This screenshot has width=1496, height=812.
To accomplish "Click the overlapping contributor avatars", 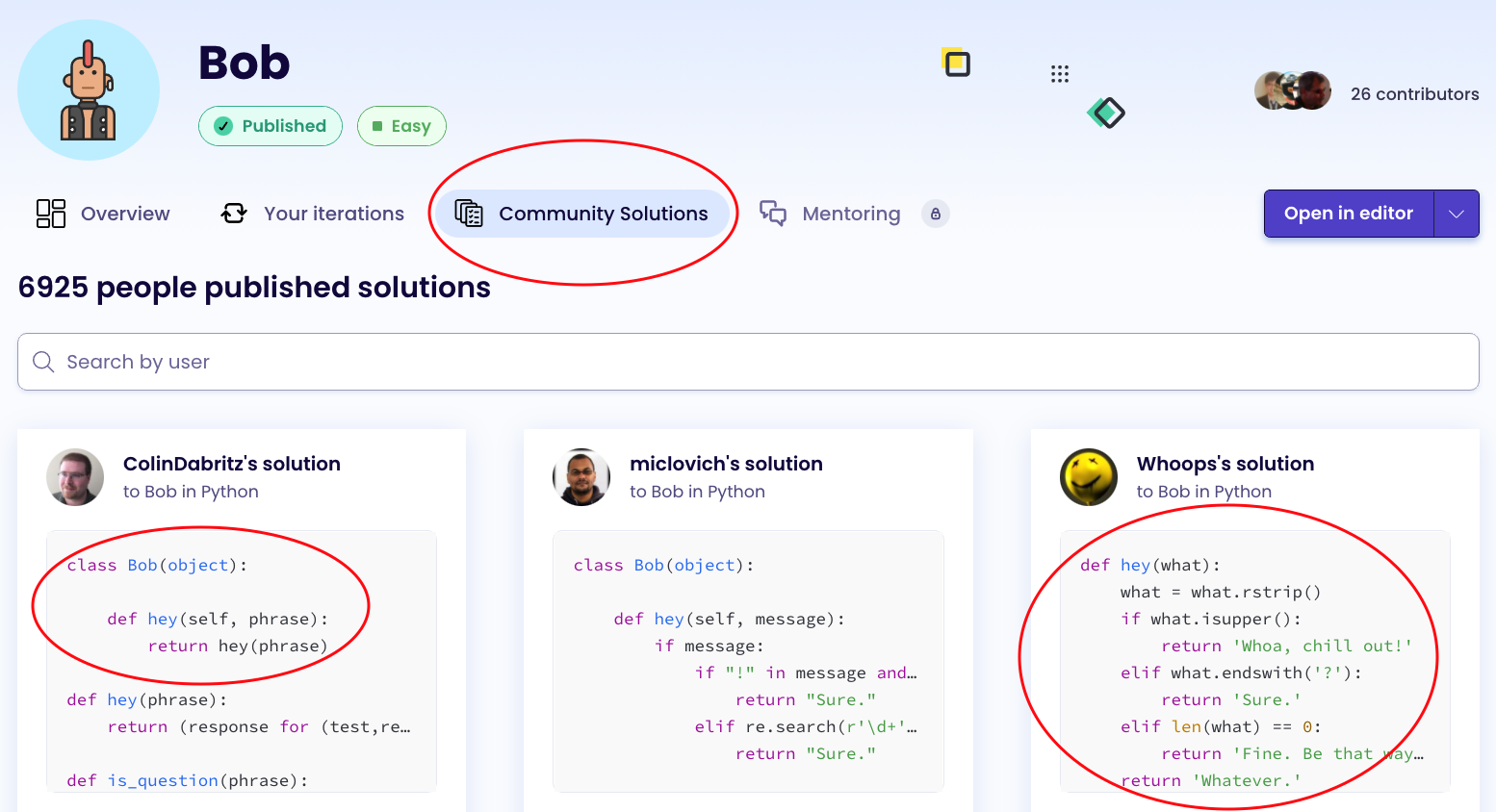I will (x=1293, y=91).
